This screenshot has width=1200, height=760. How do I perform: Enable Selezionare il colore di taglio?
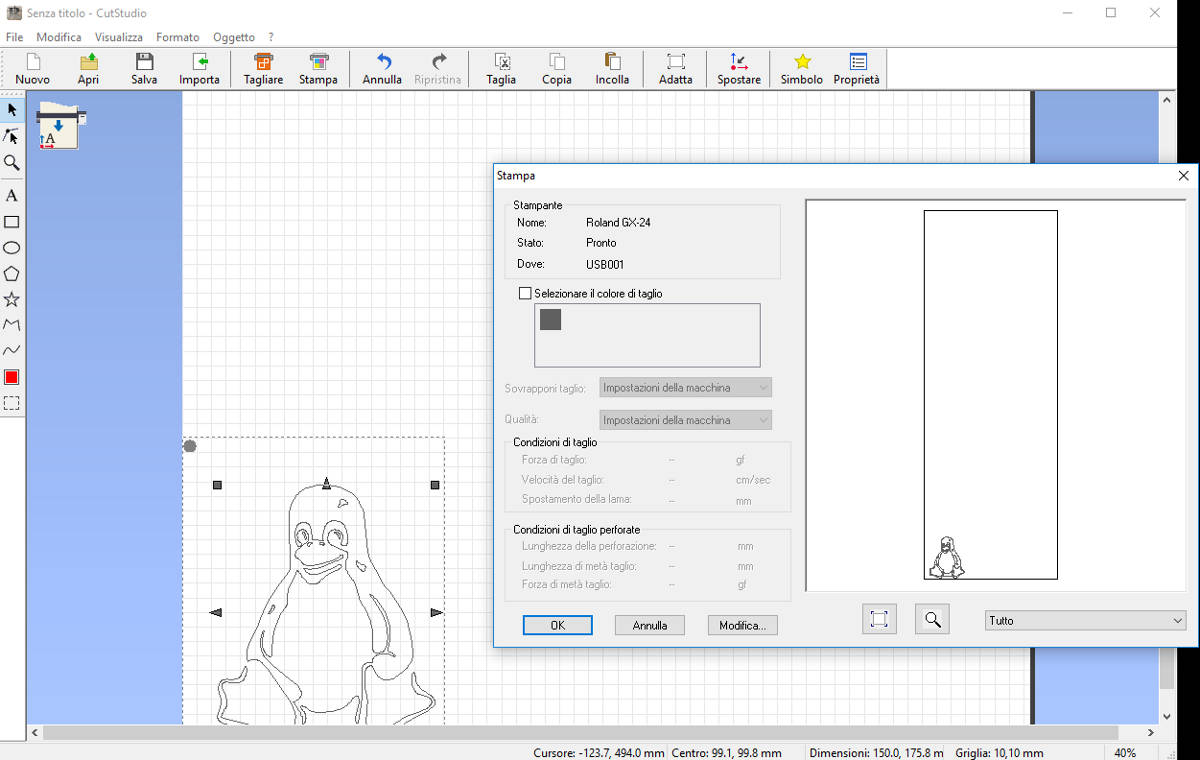coord(525,294)
